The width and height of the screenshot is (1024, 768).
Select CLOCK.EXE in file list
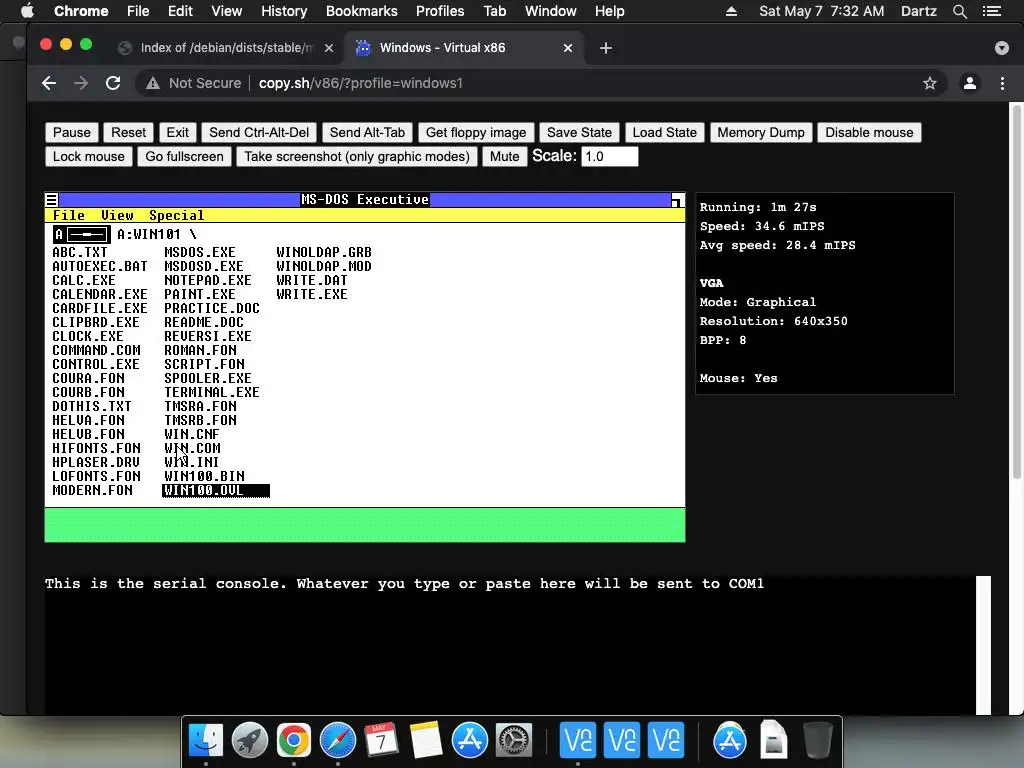(x=88, y=336)
